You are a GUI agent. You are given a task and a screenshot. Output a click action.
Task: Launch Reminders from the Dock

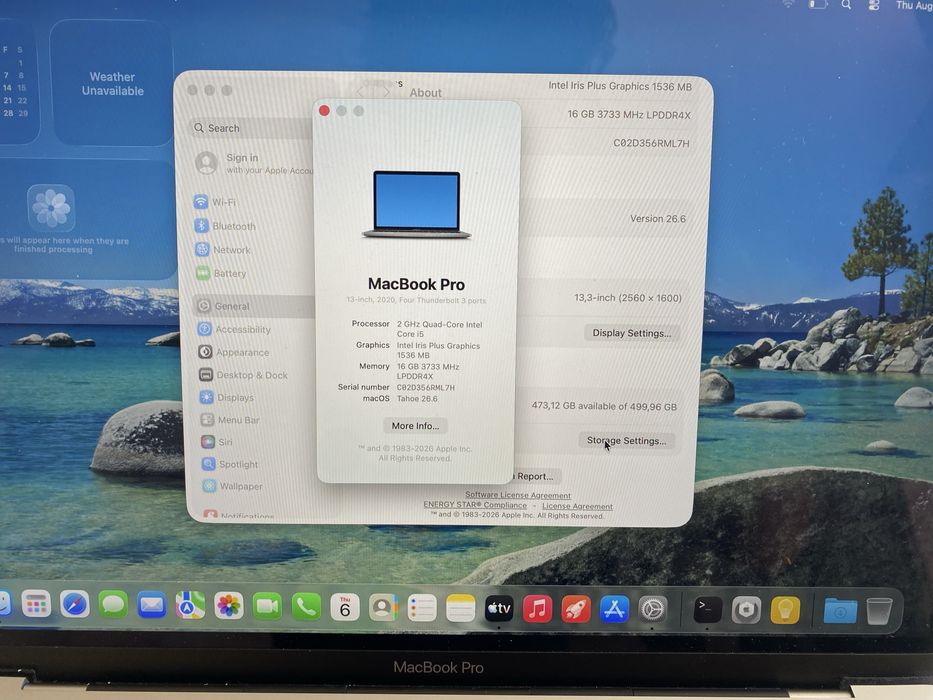(x=422, y=608)
